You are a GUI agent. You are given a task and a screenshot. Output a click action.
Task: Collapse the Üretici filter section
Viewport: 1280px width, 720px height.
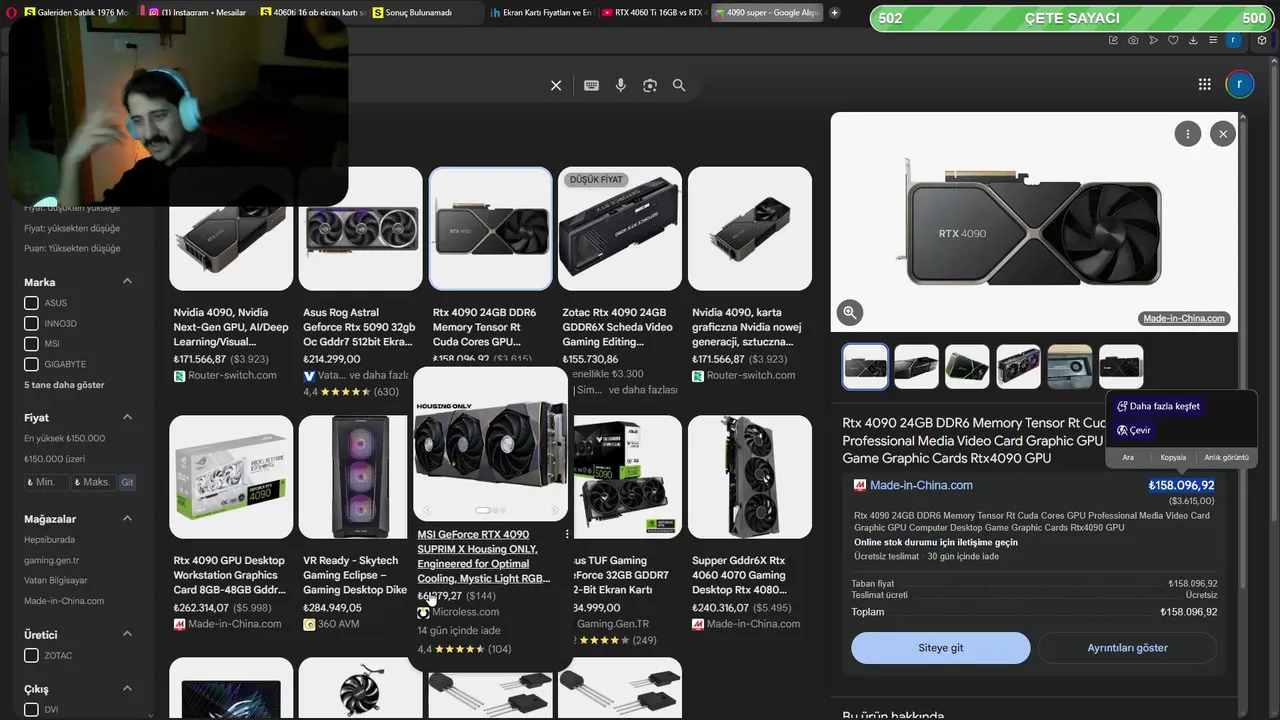(127, 634)
